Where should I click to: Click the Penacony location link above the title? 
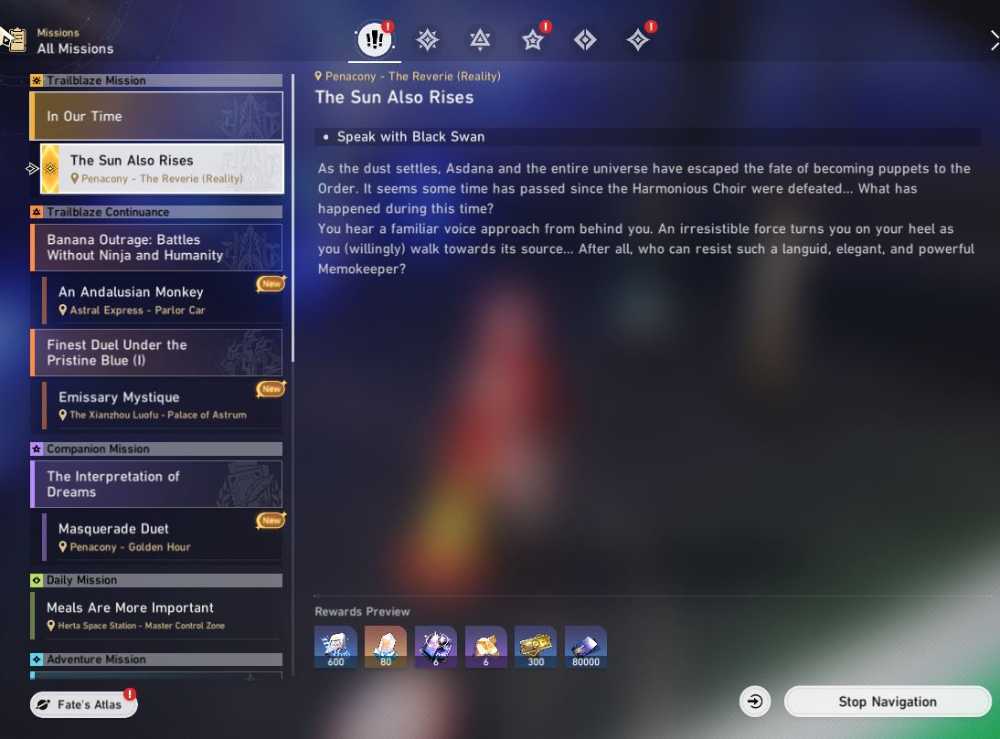pos(408,77)
